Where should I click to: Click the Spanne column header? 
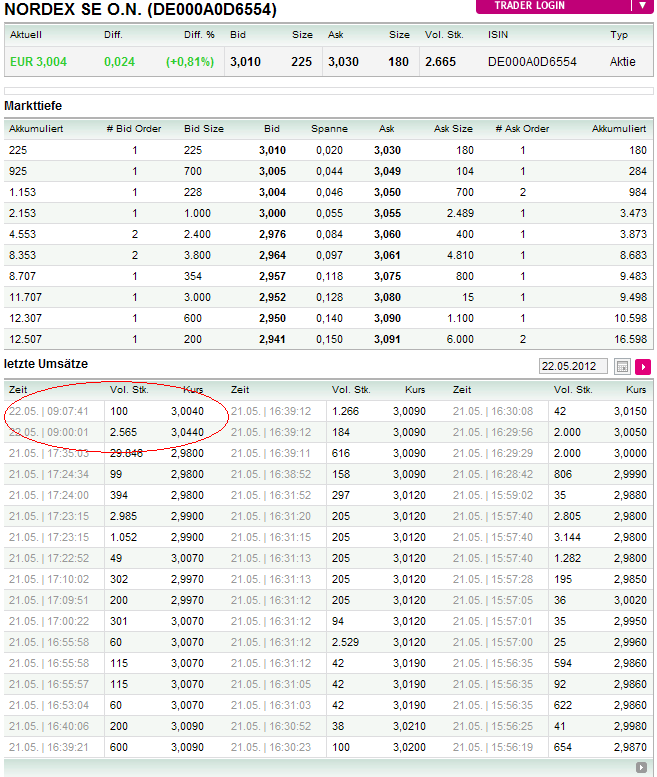pyautogui.click(x=329, y=129)
